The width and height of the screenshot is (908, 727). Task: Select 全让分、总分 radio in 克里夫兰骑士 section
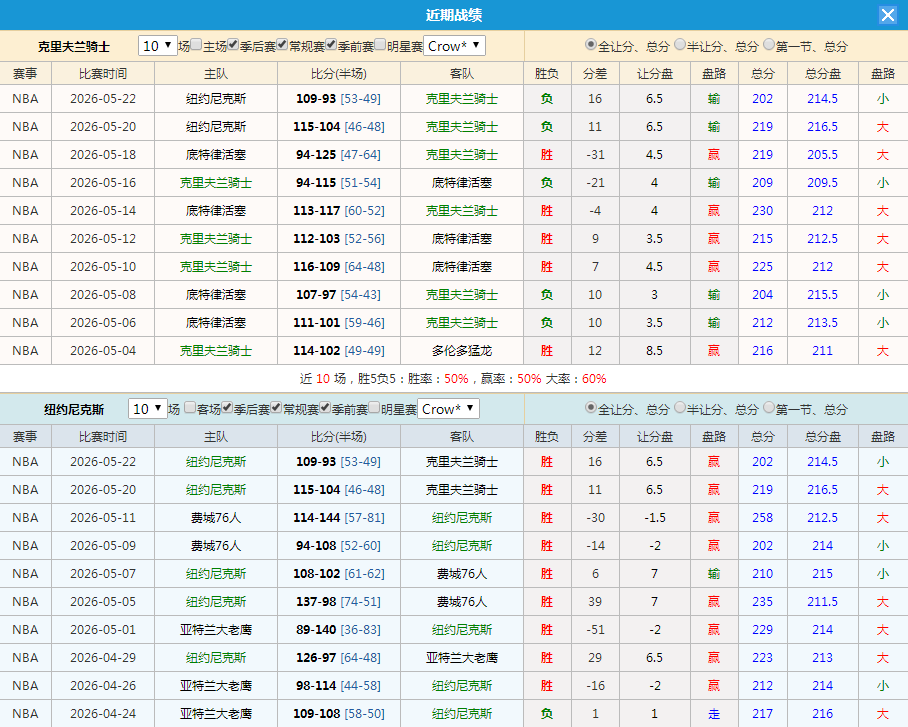(x=591, y=44)
